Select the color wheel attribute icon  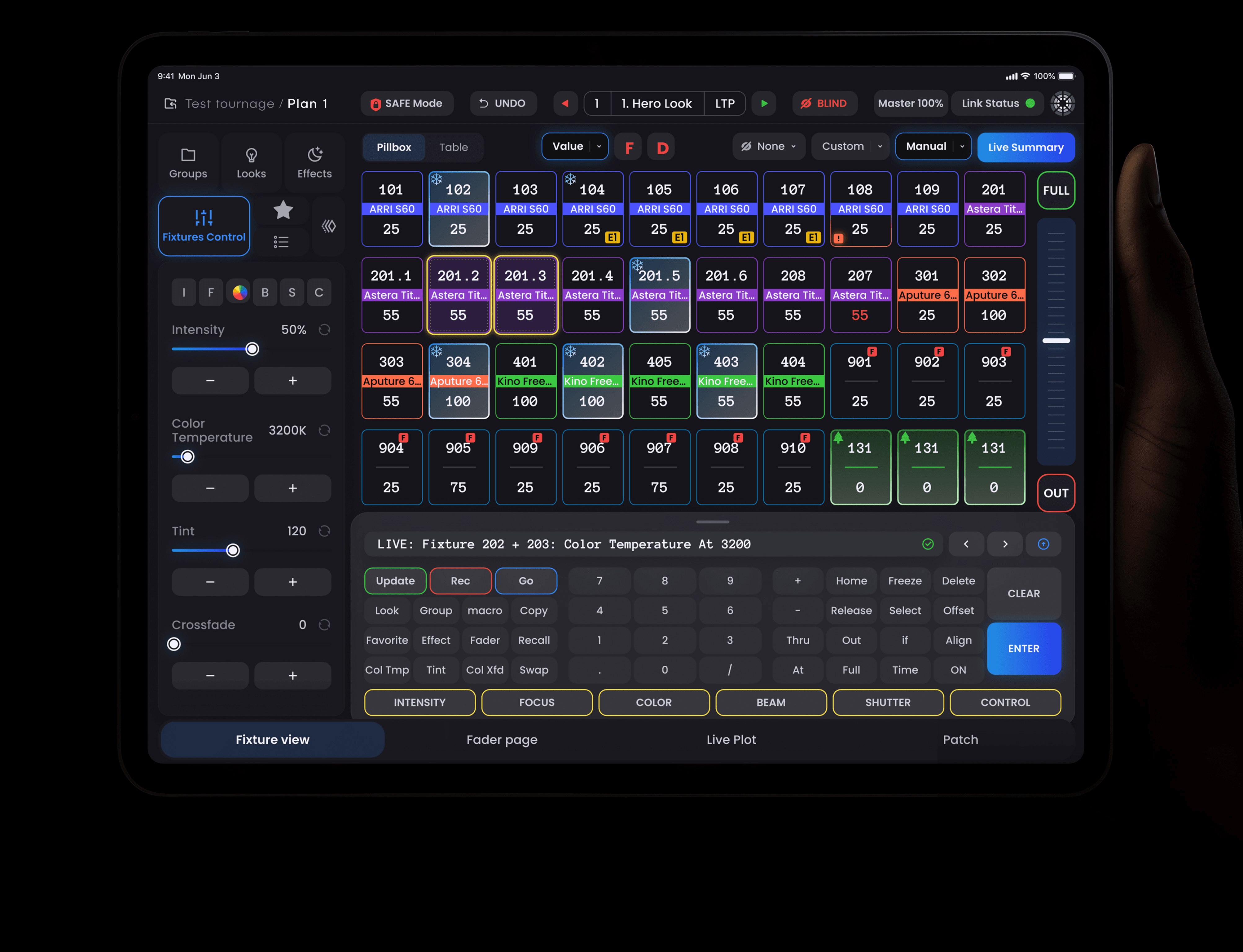(x=240, y=293)
